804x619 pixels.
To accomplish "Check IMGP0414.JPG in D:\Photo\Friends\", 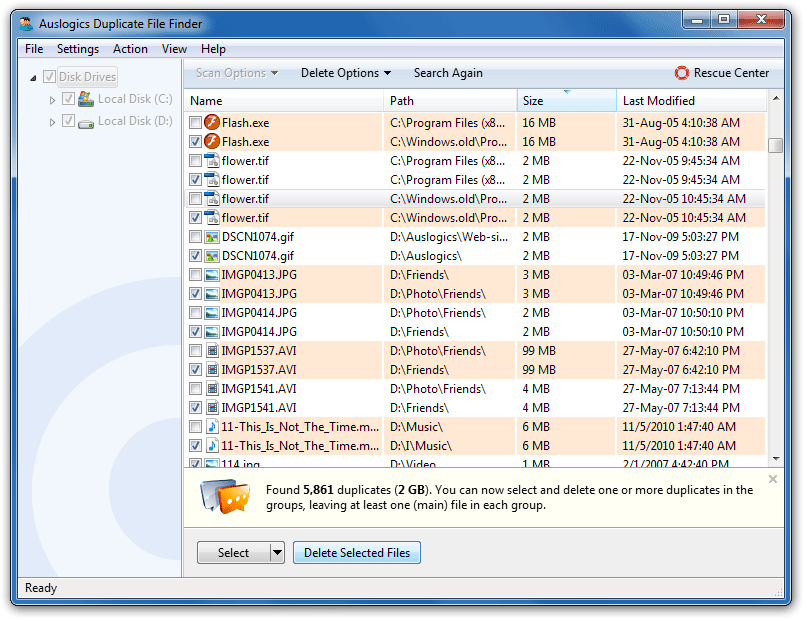I will pos(195,313).
